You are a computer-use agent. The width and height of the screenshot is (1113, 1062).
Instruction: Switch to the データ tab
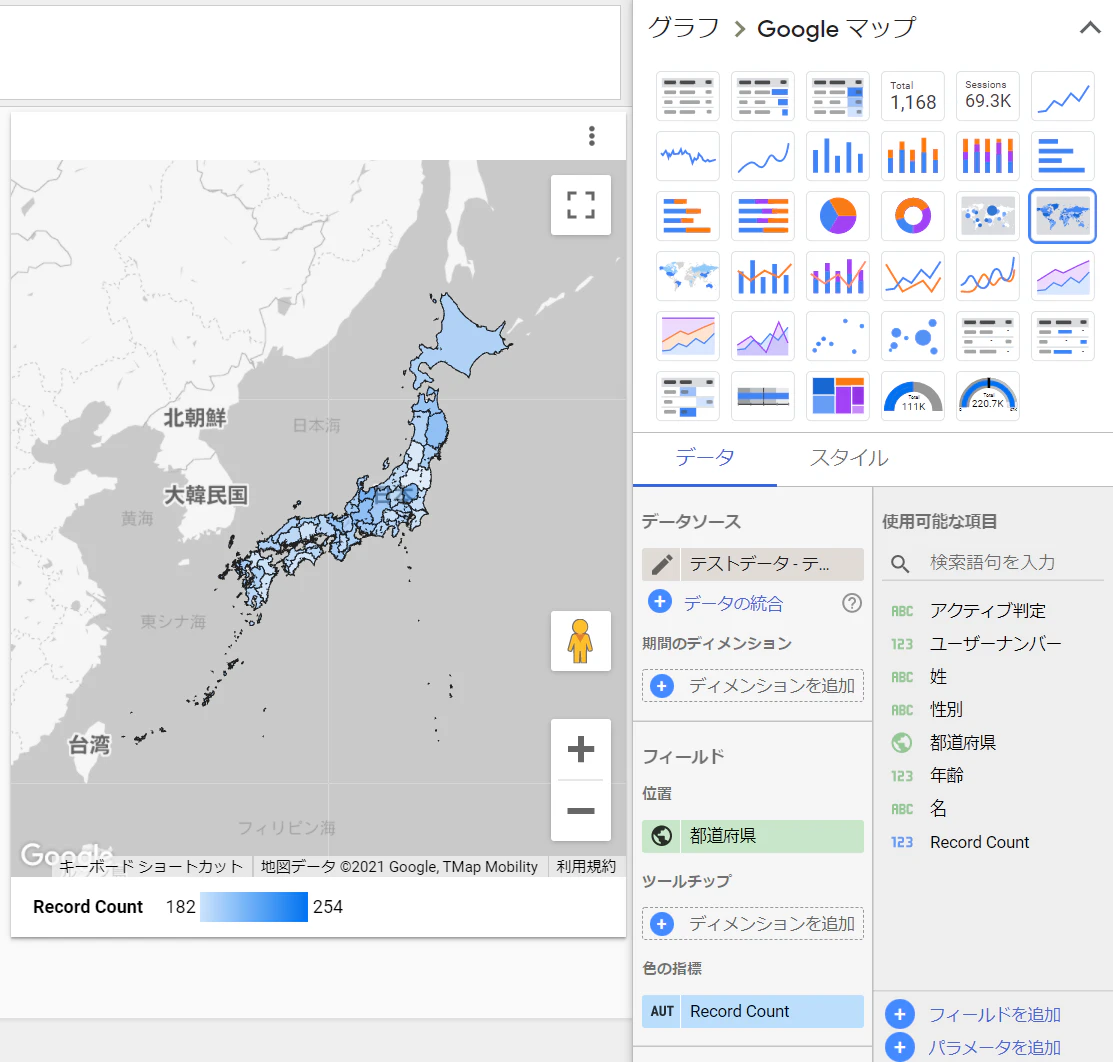(x=705, y=458)
